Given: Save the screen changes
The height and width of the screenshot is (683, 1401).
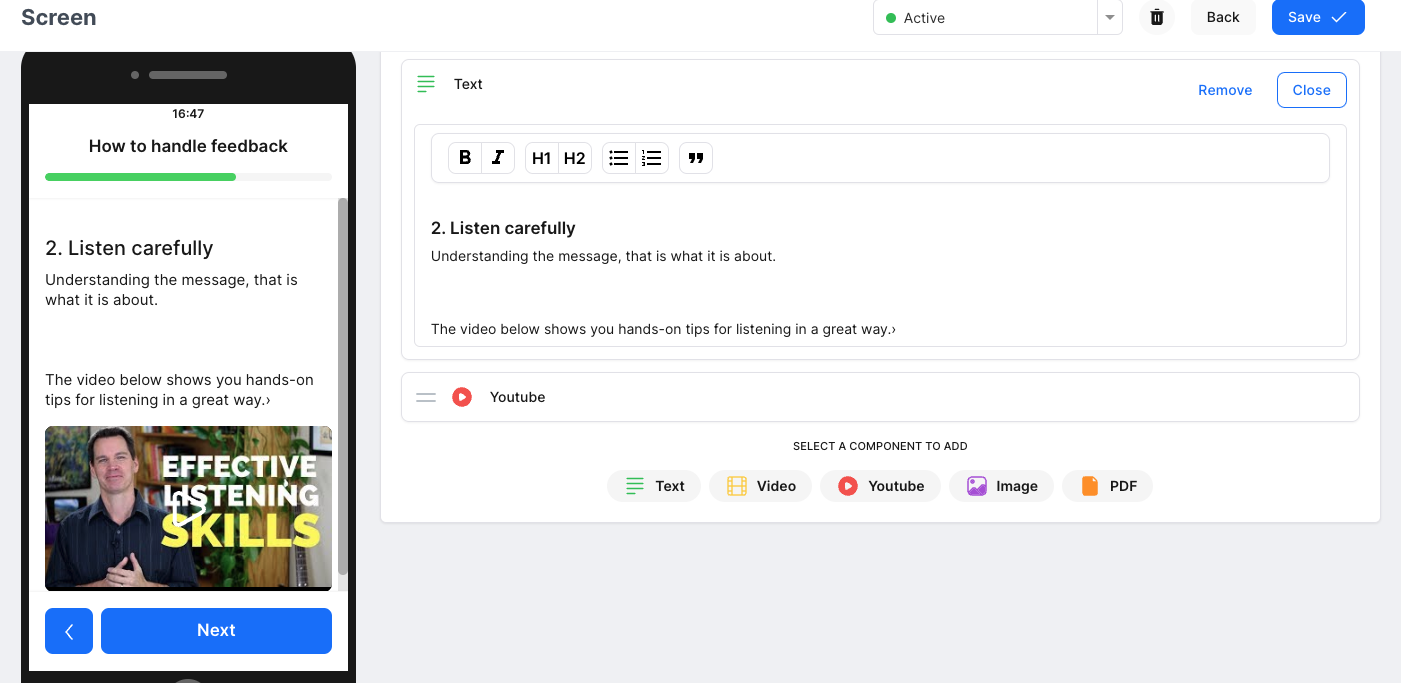Looking at the screenshot, I should [x=1317, y=17].
